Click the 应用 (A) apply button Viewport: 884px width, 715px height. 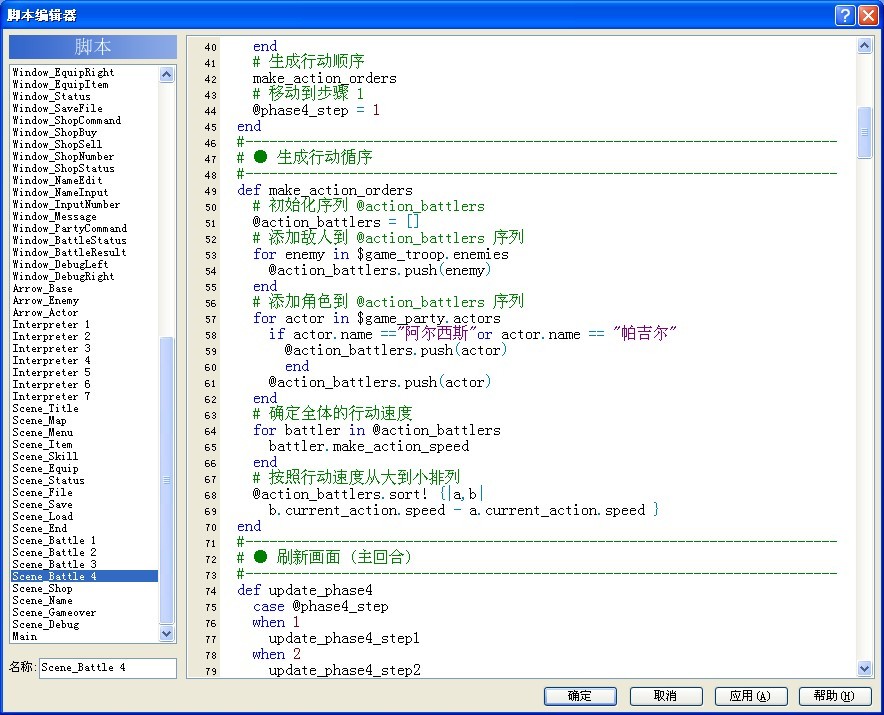pos(750,696)
